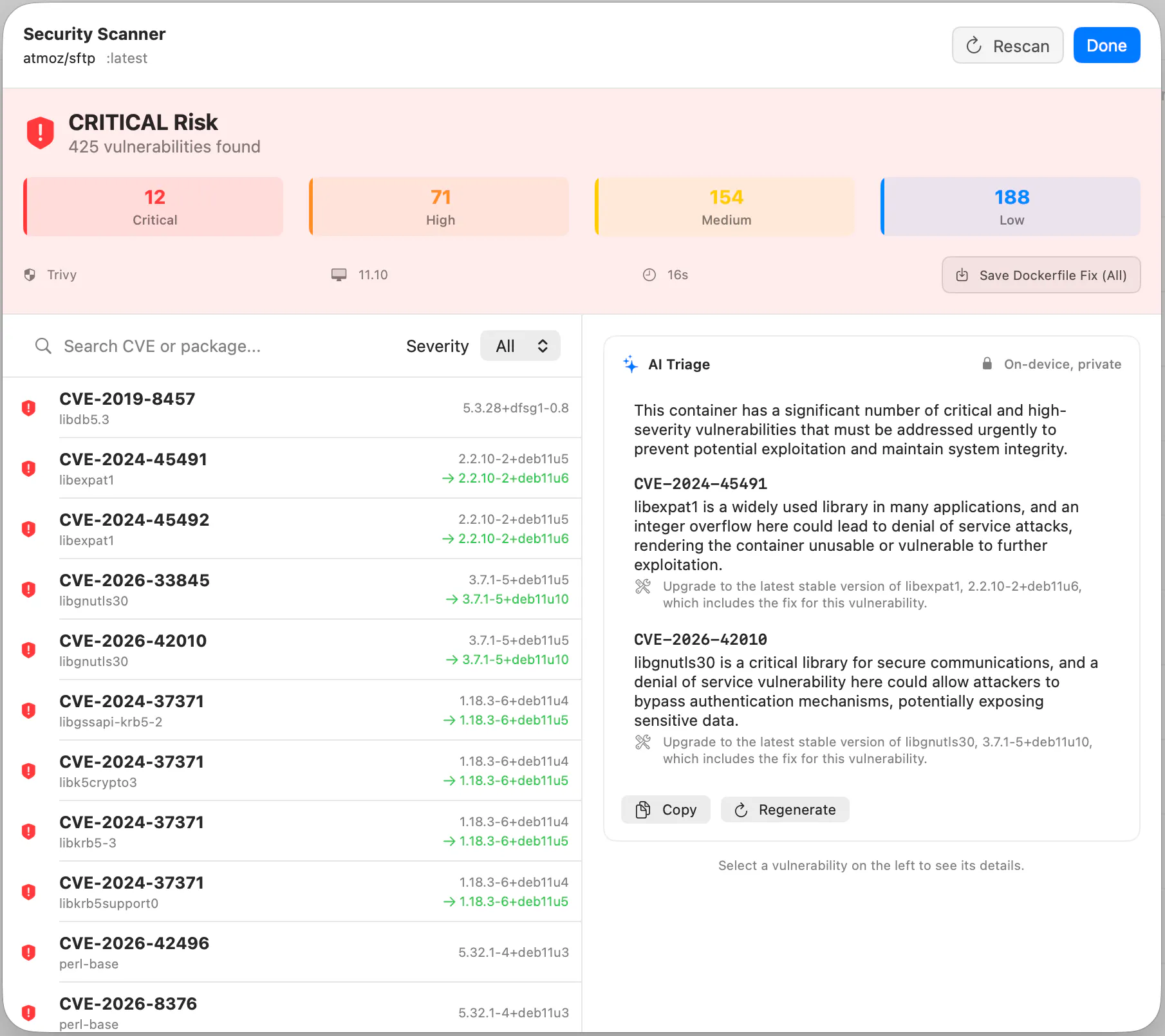Click critical shield icon on libkrb5support0 row
This screenshot has width=1165, height=1036.
28,892
